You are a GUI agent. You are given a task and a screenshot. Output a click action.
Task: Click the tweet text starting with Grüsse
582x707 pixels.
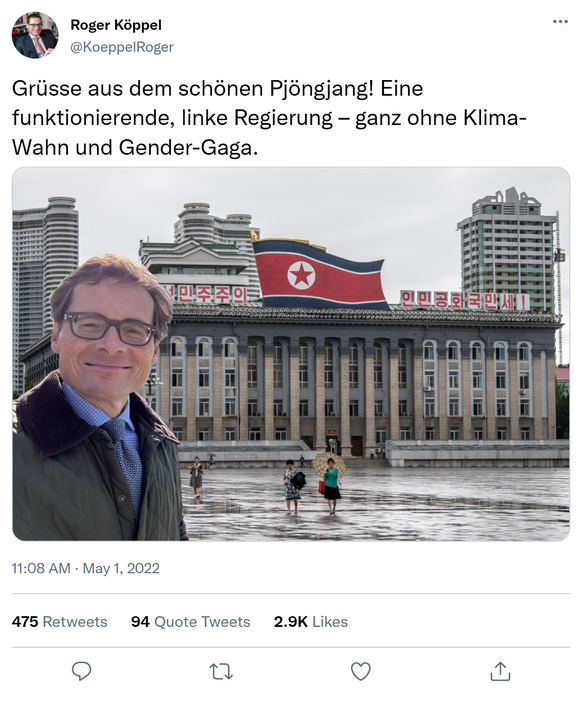tap(269, 118)
